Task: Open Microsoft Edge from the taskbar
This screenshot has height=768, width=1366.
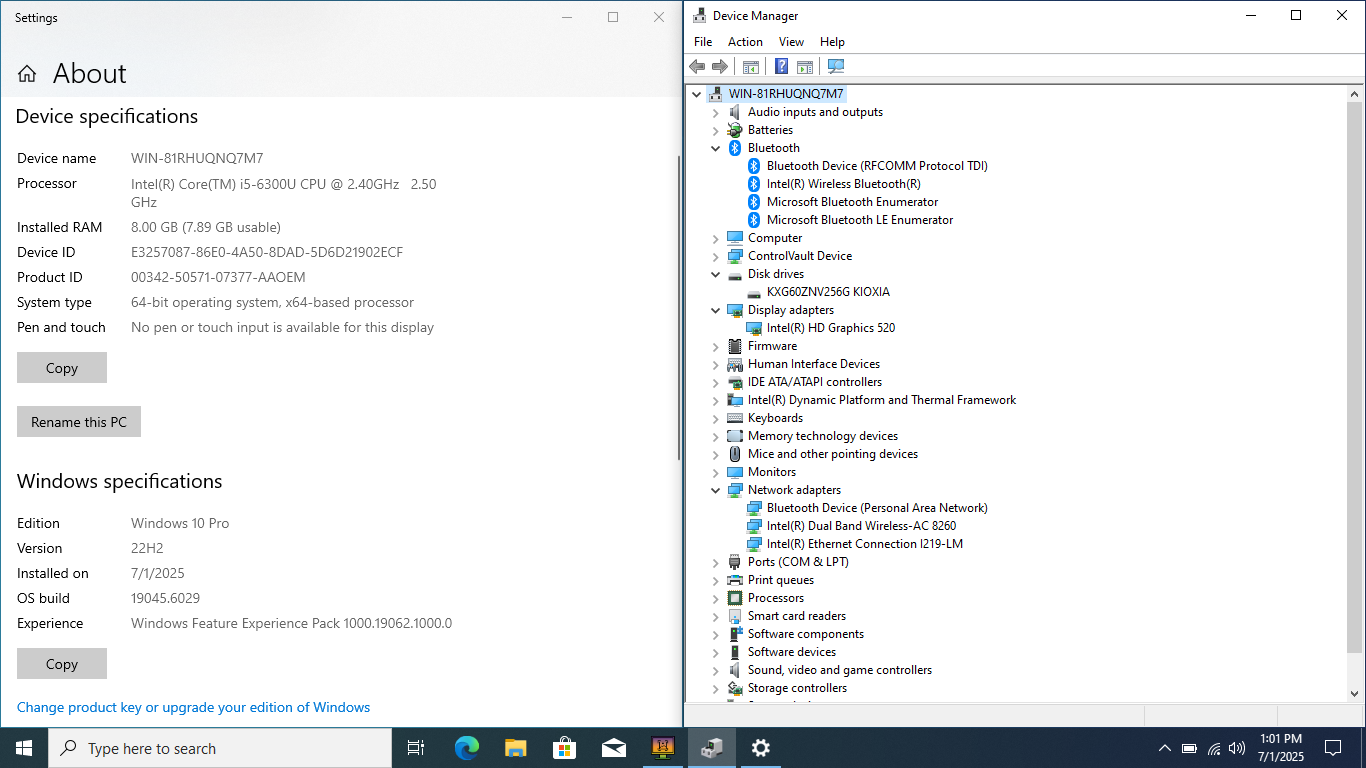Action: 466,748
